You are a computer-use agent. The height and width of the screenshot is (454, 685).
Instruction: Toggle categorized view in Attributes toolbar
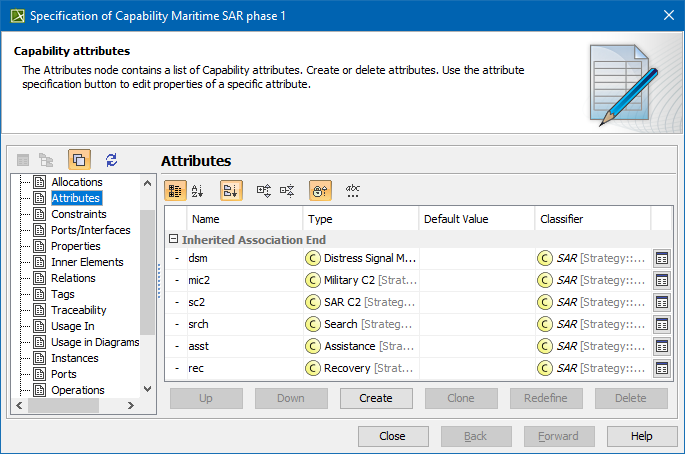point(174,190)
